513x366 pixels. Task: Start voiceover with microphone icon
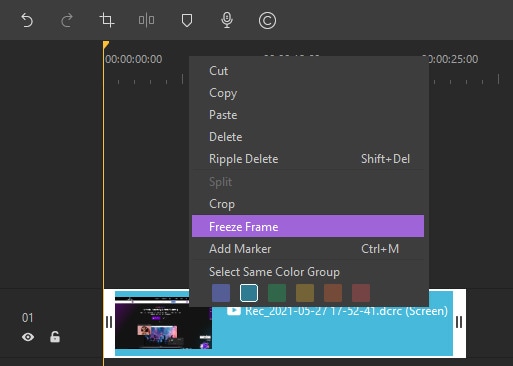click(227, 20)
